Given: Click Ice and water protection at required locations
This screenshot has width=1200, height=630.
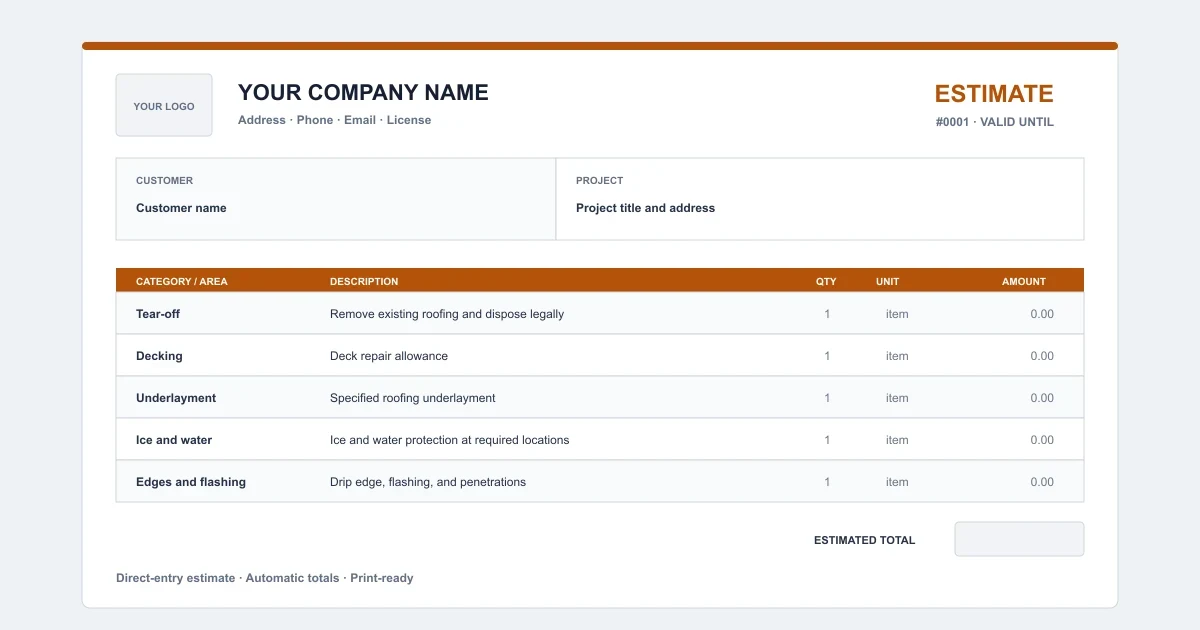Looking at the screenshot, I should click(x=450, y=440).
